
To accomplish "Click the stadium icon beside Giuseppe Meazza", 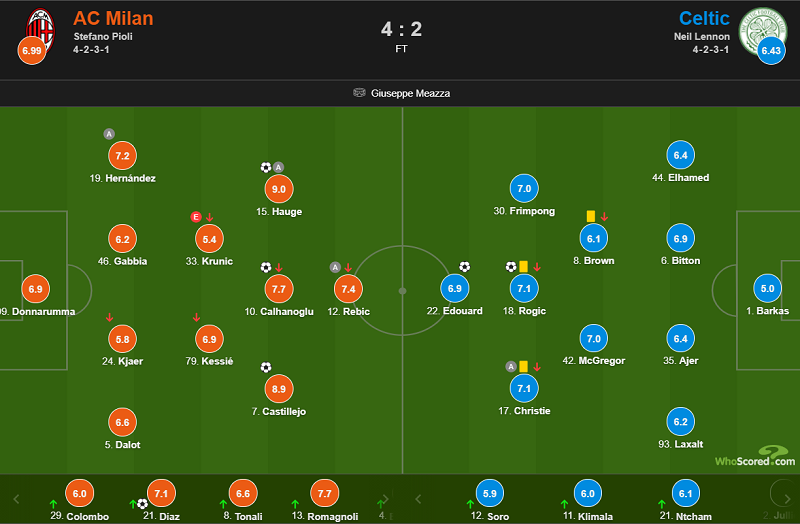I will 359,93.
